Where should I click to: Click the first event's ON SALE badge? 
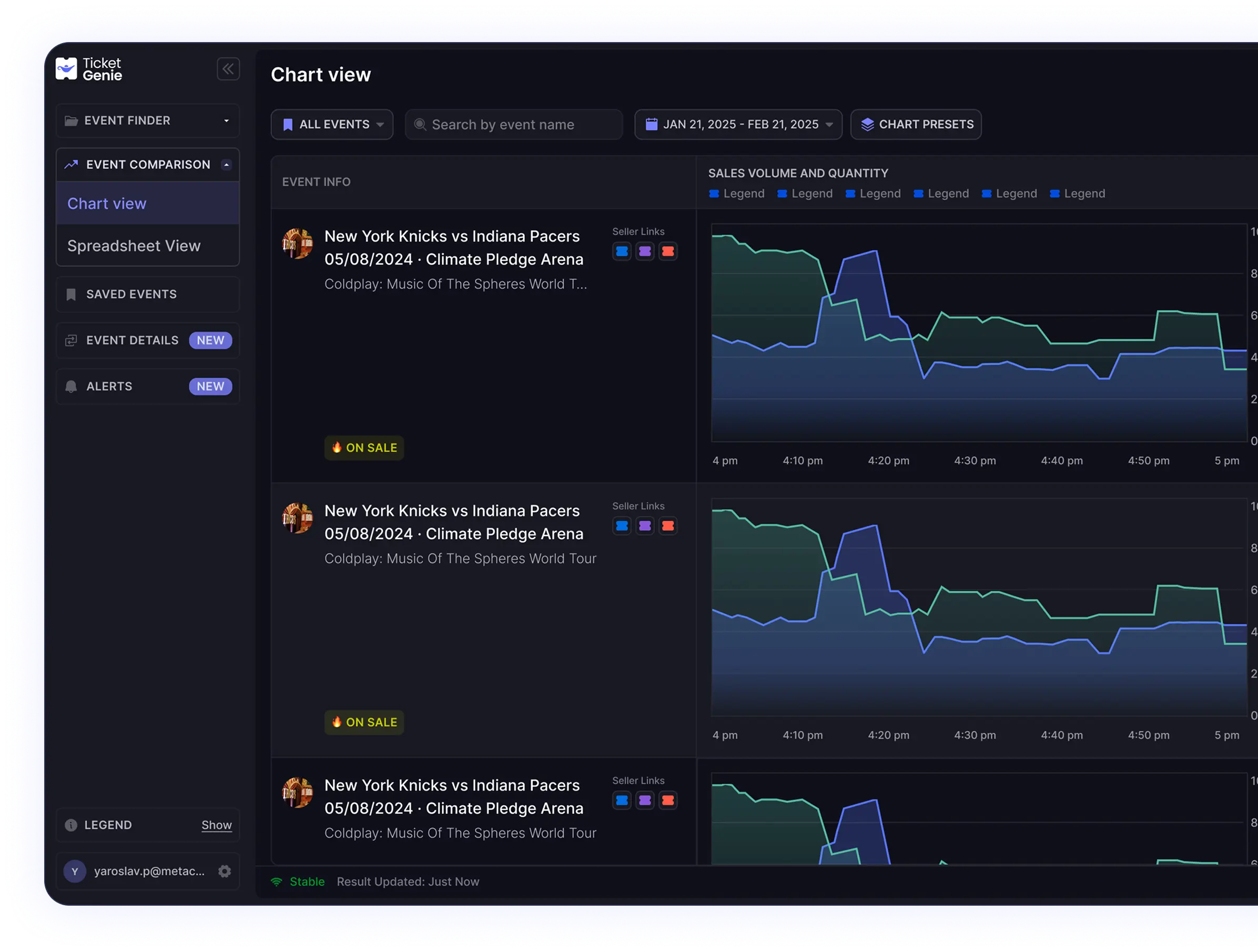coord(364,448)
